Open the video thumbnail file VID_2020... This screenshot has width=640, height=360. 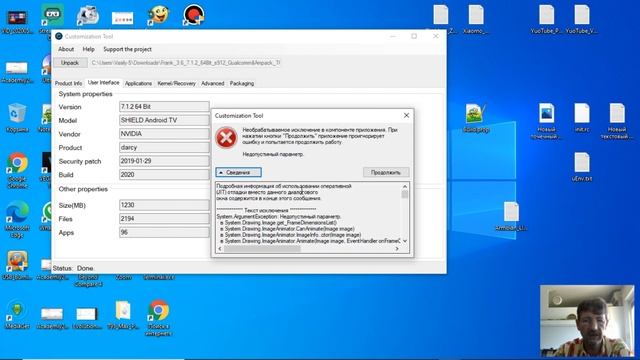click(x=17, y=17)
